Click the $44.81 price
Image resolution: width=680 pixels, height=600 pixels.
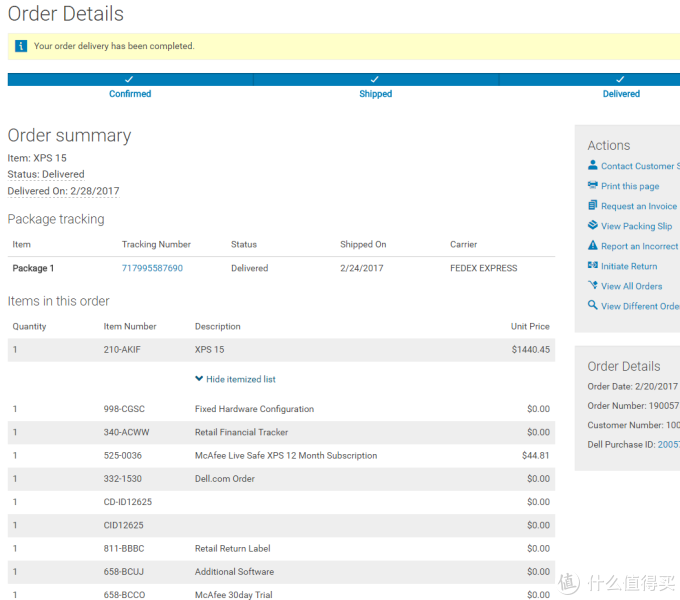click(536, 455)
